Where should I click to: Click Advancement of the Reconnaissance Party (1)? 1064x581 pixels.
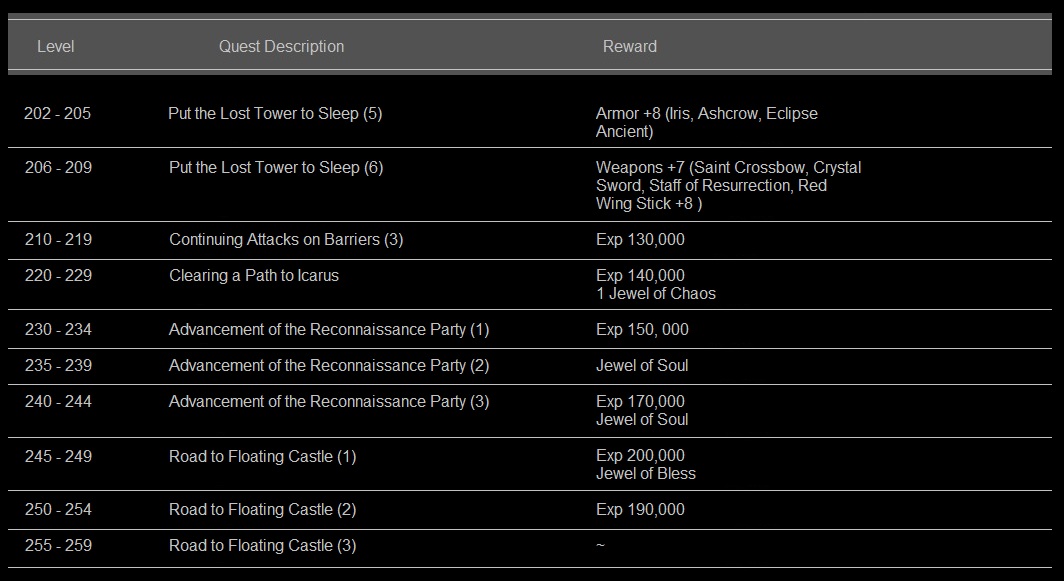coord(331,329)
